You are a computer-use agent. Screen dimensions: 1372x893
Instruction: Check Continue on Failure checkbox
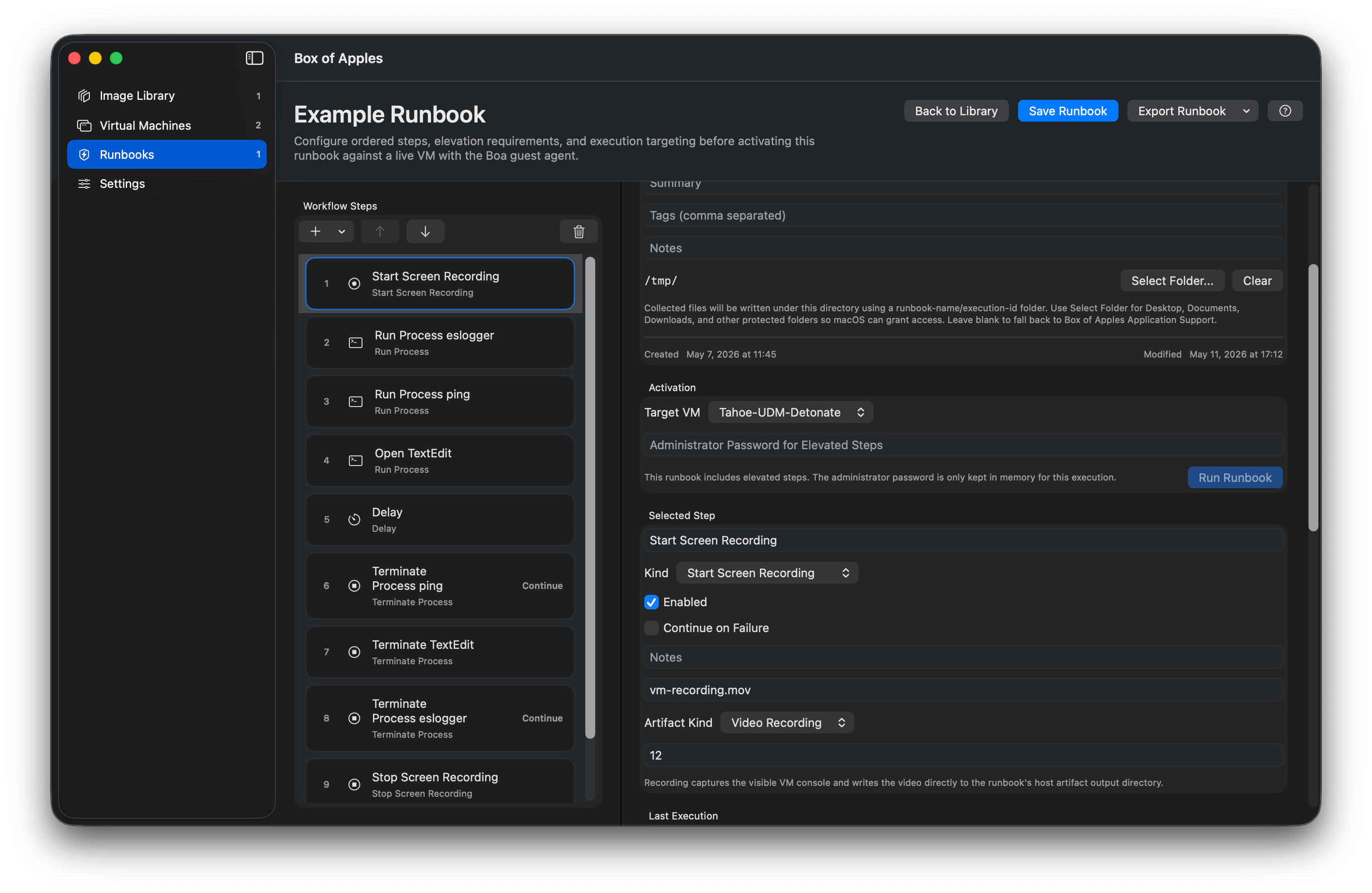click(651, 628)
